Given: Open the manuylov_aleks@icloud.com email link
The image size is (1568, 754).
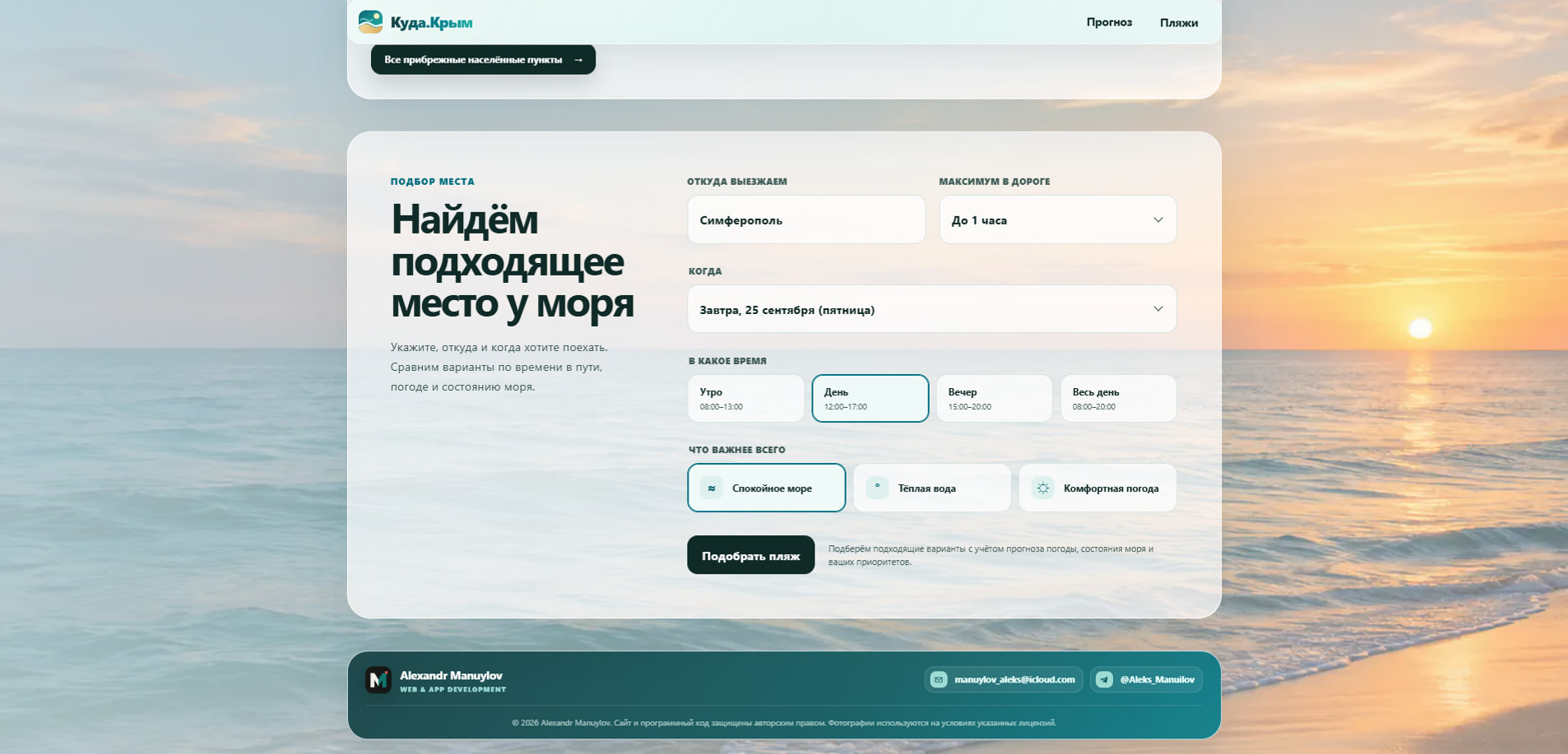Looking at the screenshot, I should coord(1004,680).
